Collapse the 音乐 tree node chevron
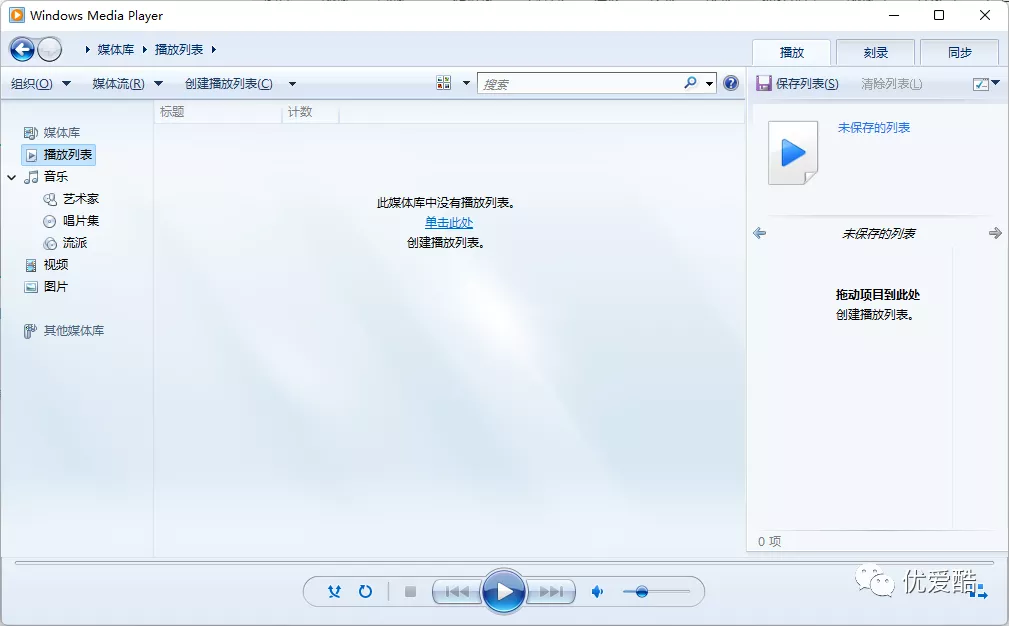The height and width of the screenshot is (626, 1009). [12, 177]
